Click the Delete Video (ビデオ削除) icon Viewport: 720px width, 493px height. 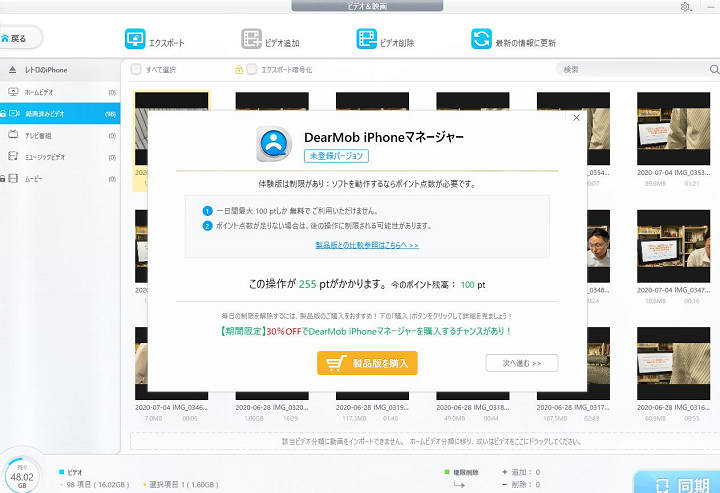click(x=366, y=39)
